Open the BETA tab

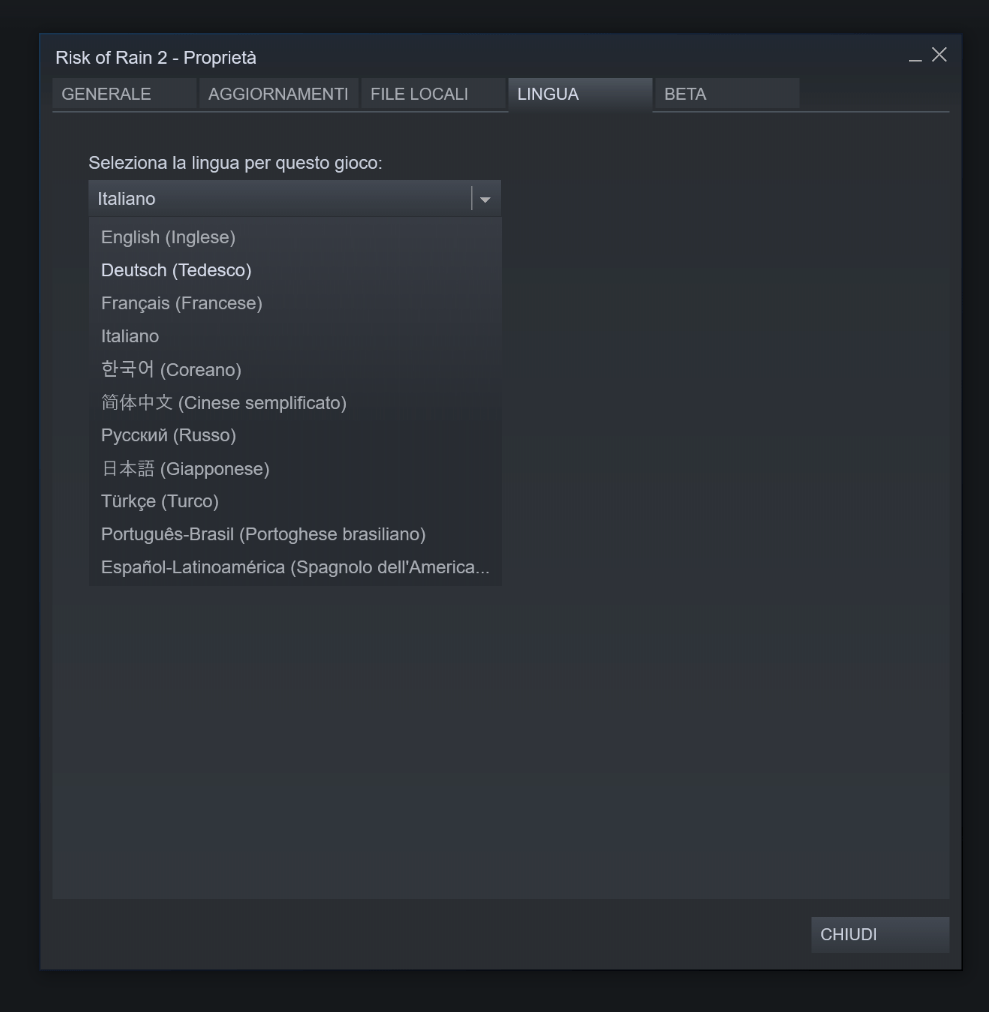coord(726,94)
